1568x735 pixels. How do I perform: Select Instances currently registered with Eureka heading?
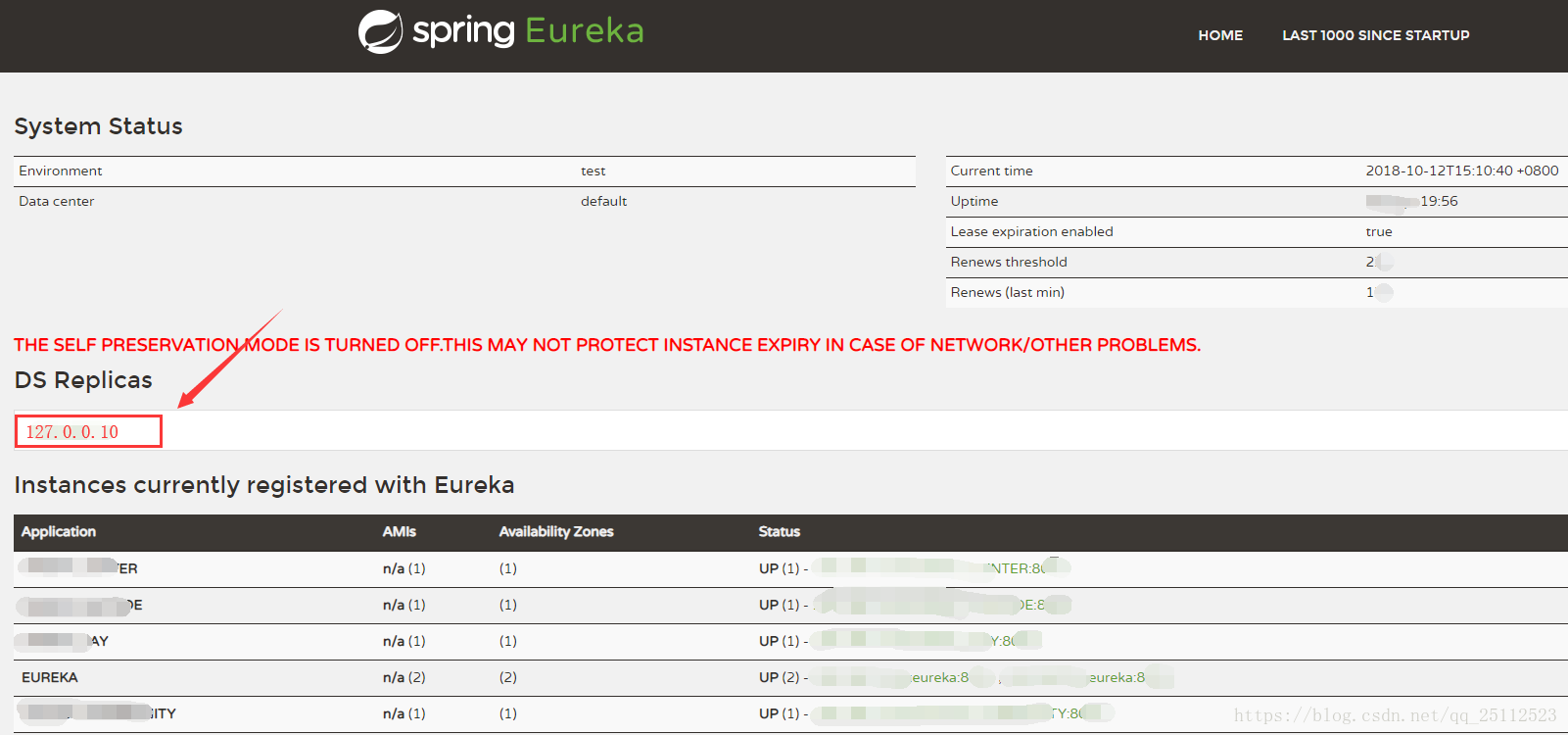[x=264, y=485]
